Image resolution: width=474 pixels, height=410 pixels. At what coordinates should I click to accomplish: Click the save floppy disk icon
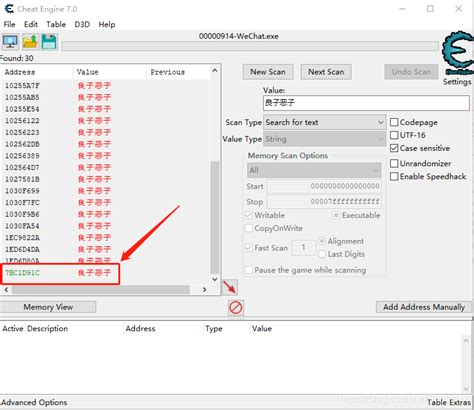49,42
